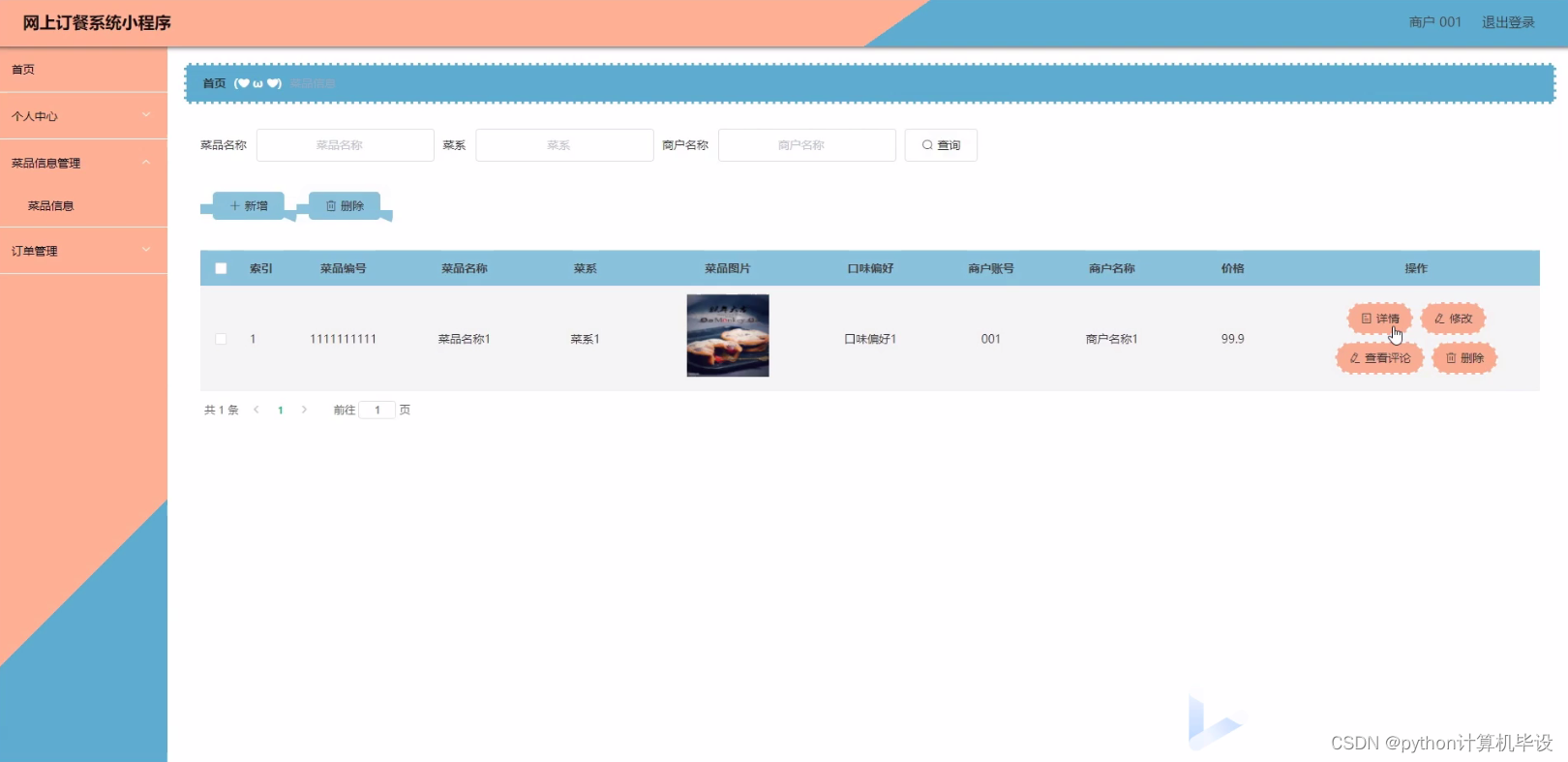Click the 商户账号 column header

click(991, 268)
